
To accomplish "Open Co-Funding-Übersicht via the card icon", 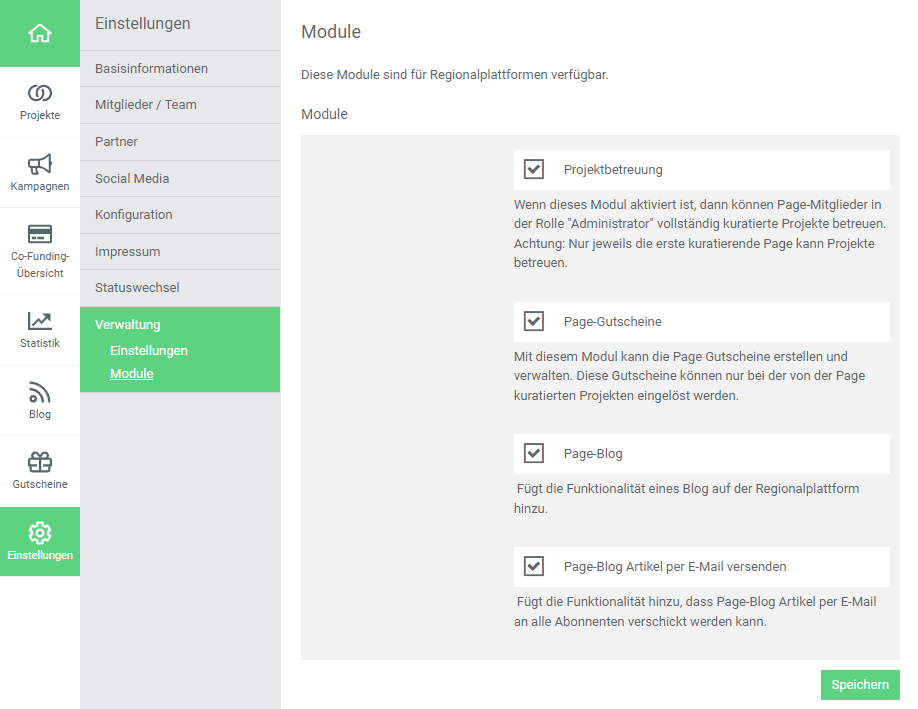I will click(39, 234).
